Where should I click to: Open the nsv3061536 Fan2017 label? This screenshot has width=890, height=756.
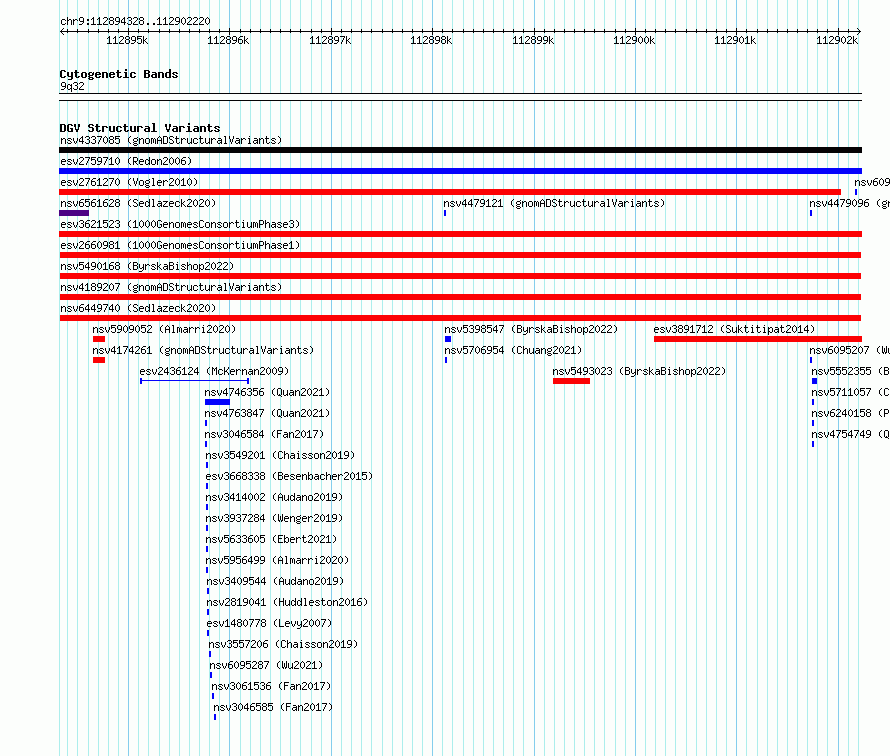pyautogui.click(x=271, y=686)
